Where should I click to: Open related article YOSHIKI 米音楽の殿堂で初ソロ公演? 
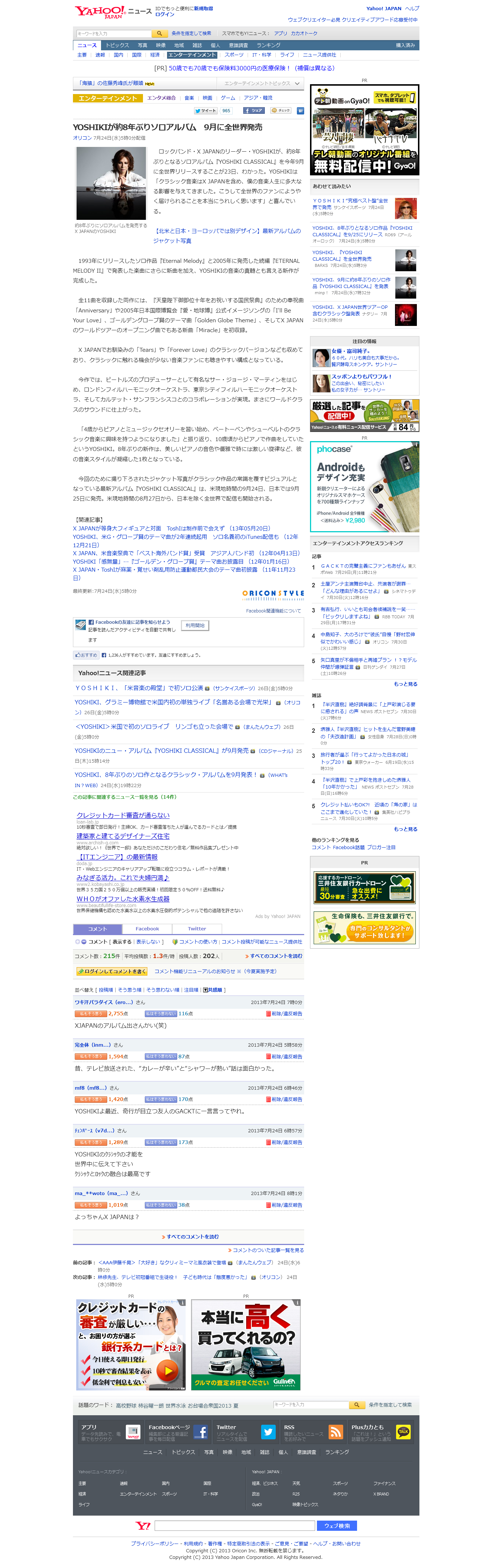click(139, 688)
